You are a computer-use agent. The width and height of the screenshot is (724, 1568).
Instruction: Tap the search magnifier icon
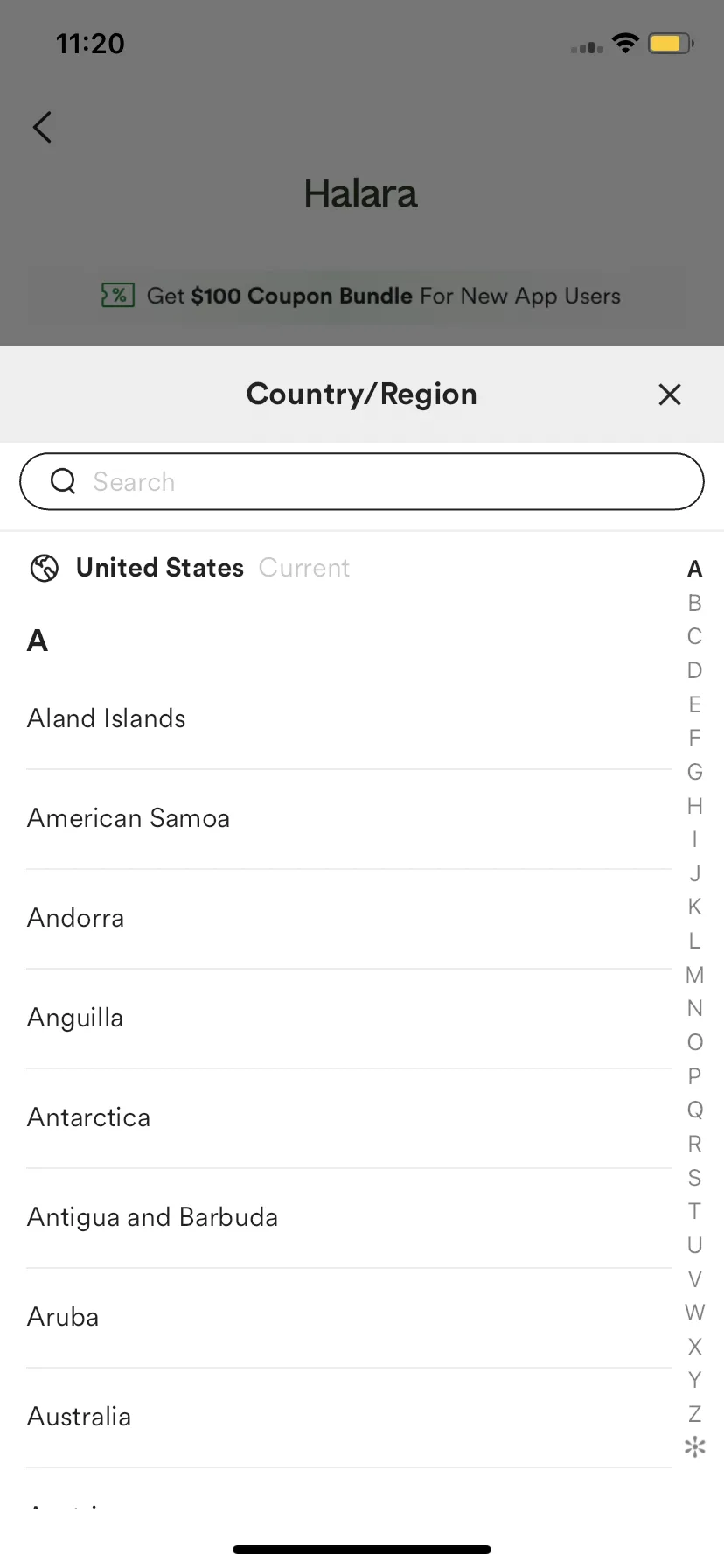coord(63,481)
